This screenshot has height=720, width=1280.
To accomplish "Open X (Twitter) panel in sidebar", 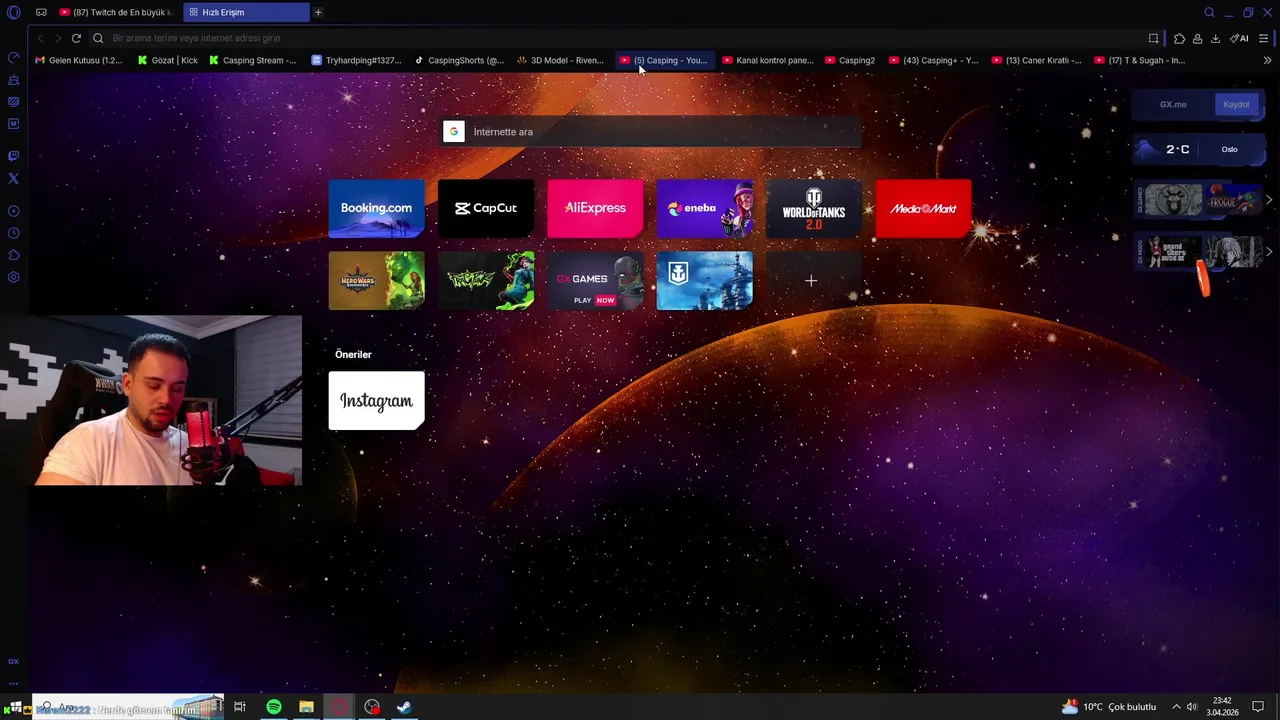I will pos(14,178).
